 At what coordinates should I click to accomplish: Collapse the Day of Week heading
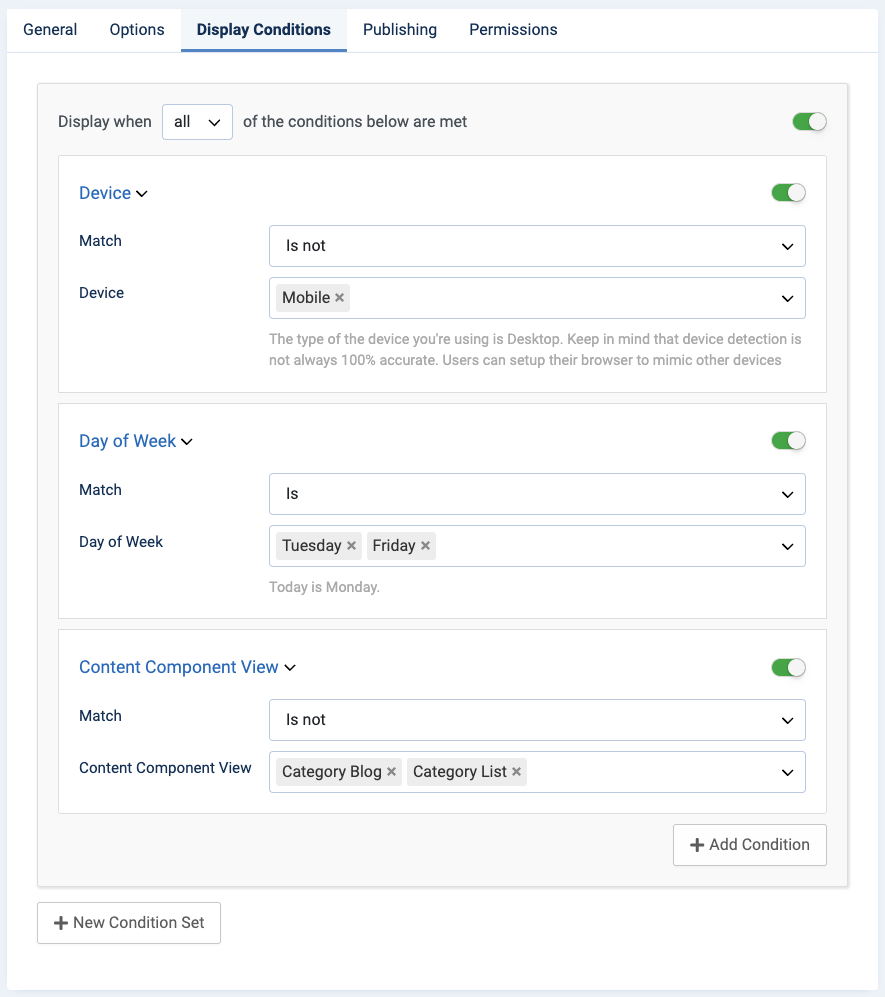click(135, 441)
